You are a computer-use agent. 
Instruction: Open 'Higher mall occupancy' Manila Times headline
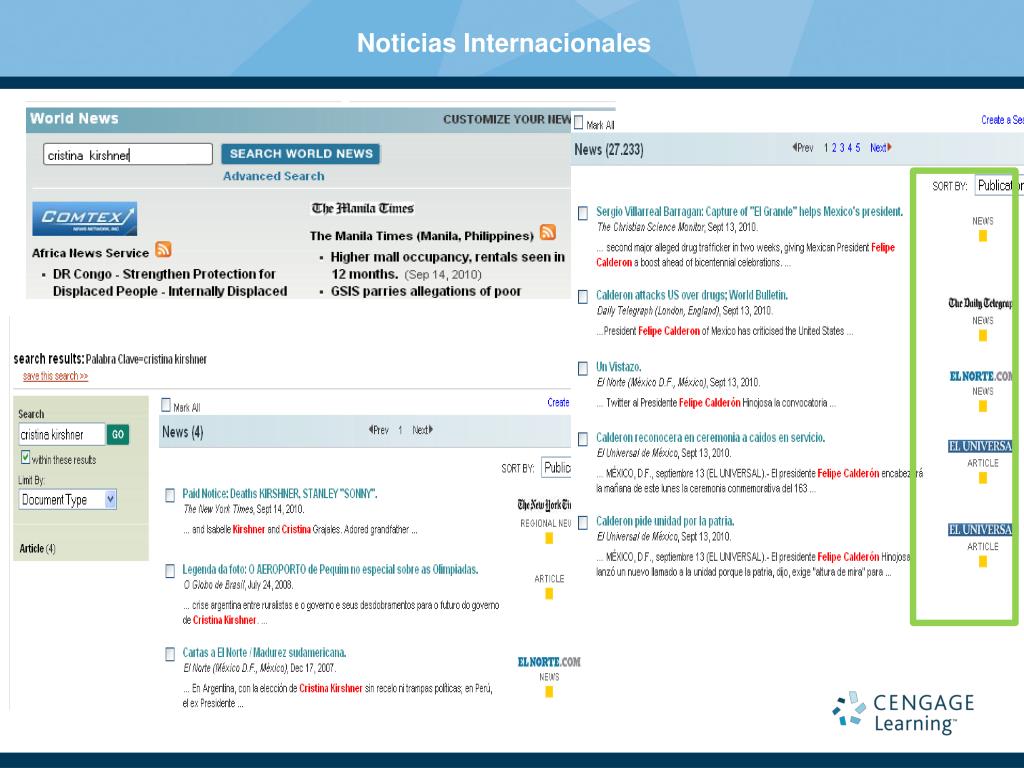[x=447, y=265]
